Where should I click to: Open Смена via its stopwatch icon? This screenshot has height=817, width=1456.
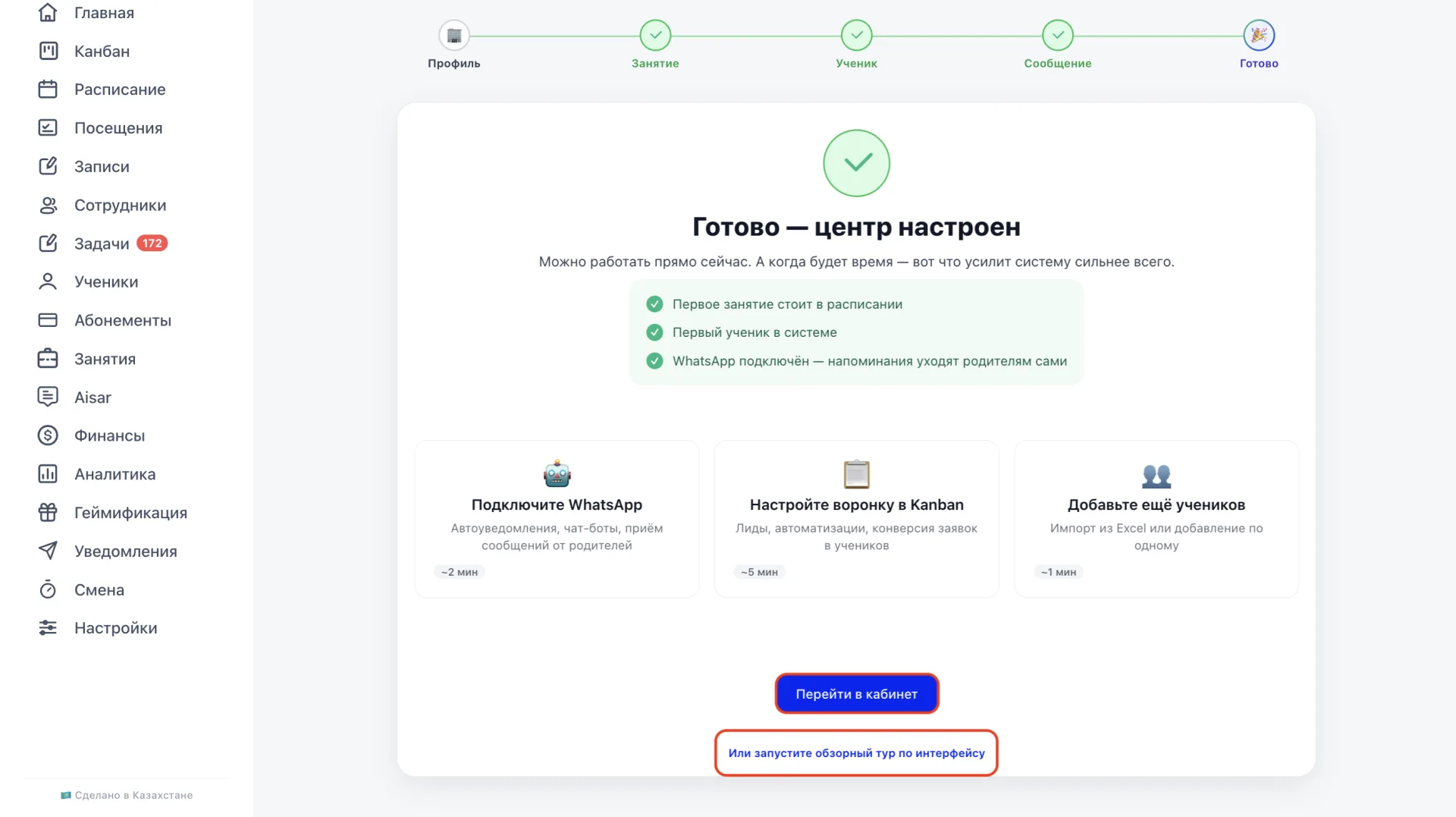coord(48,589)
